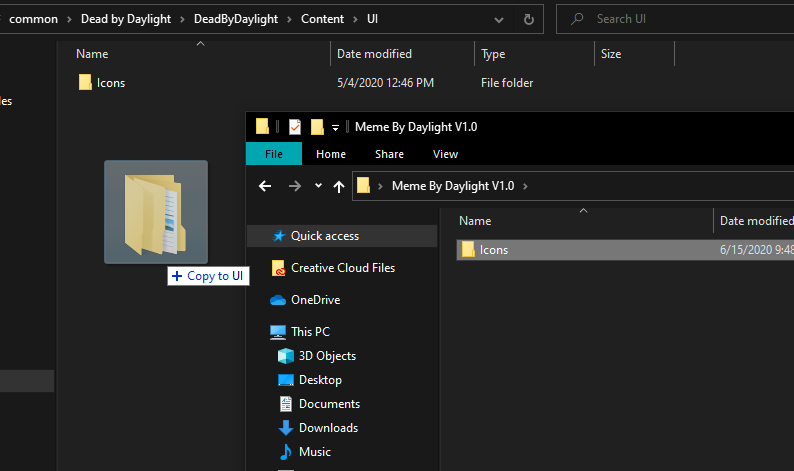This screenshot has width=794, height=471.
Task: Open the previous locations dropdown in UI address bar
Action: pos(499,20)
